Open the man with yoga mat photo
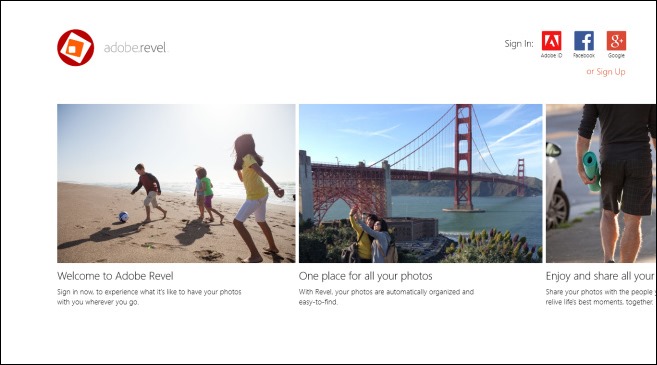 pyautogui.click(x=601, y=184)
